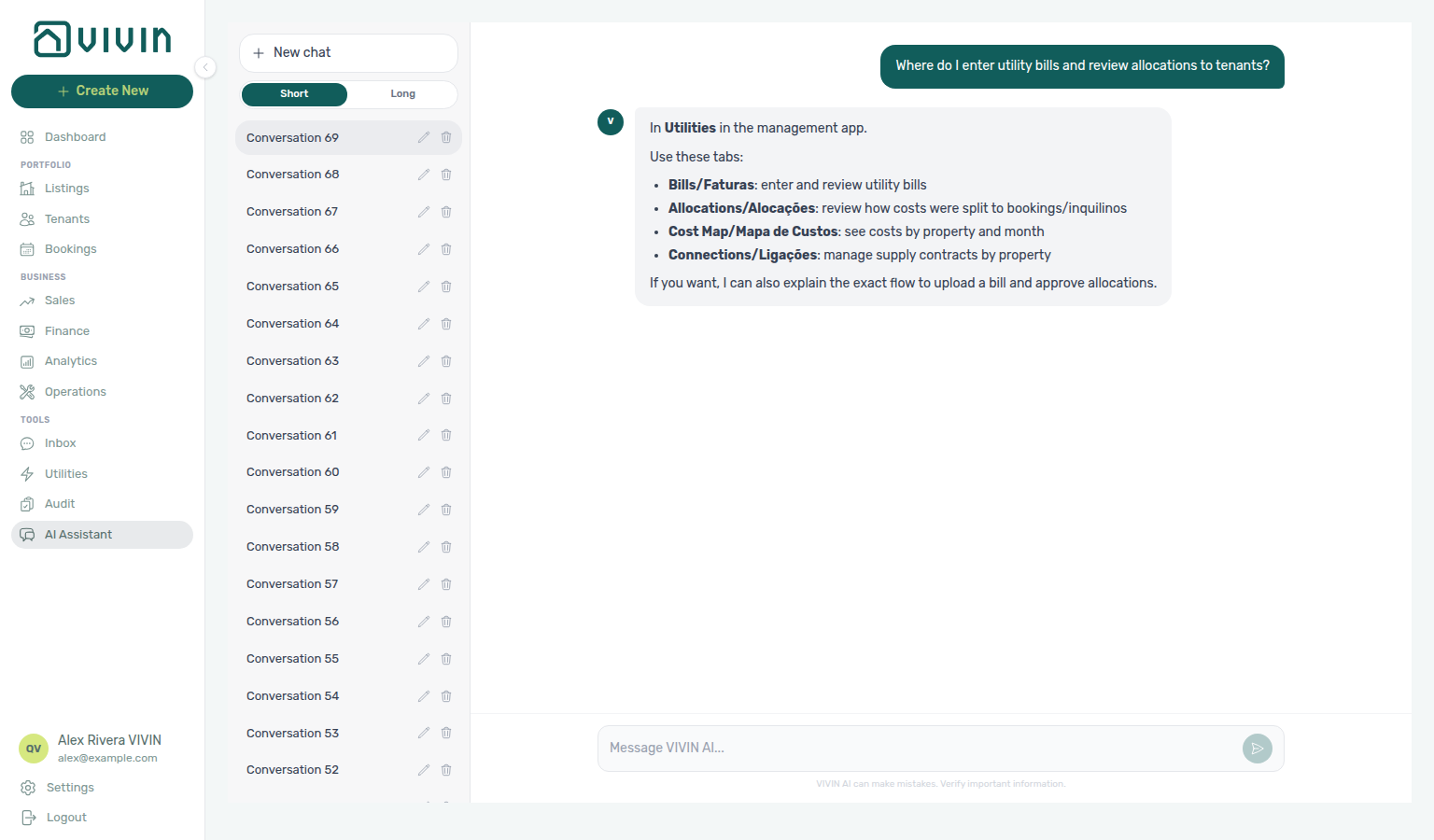This screenshot has width=1434, height=840.
Task: Edit Conversation 60 name
Action: pyautogui.click(x=424, y=472)
